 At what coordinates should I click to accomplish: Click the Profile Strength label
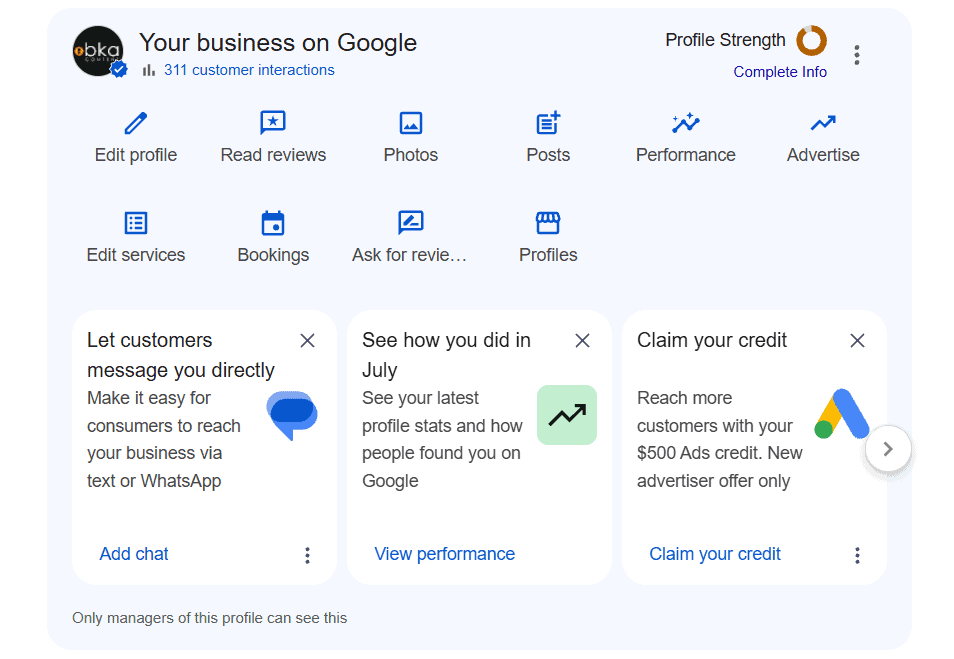(x=725, y=40)
